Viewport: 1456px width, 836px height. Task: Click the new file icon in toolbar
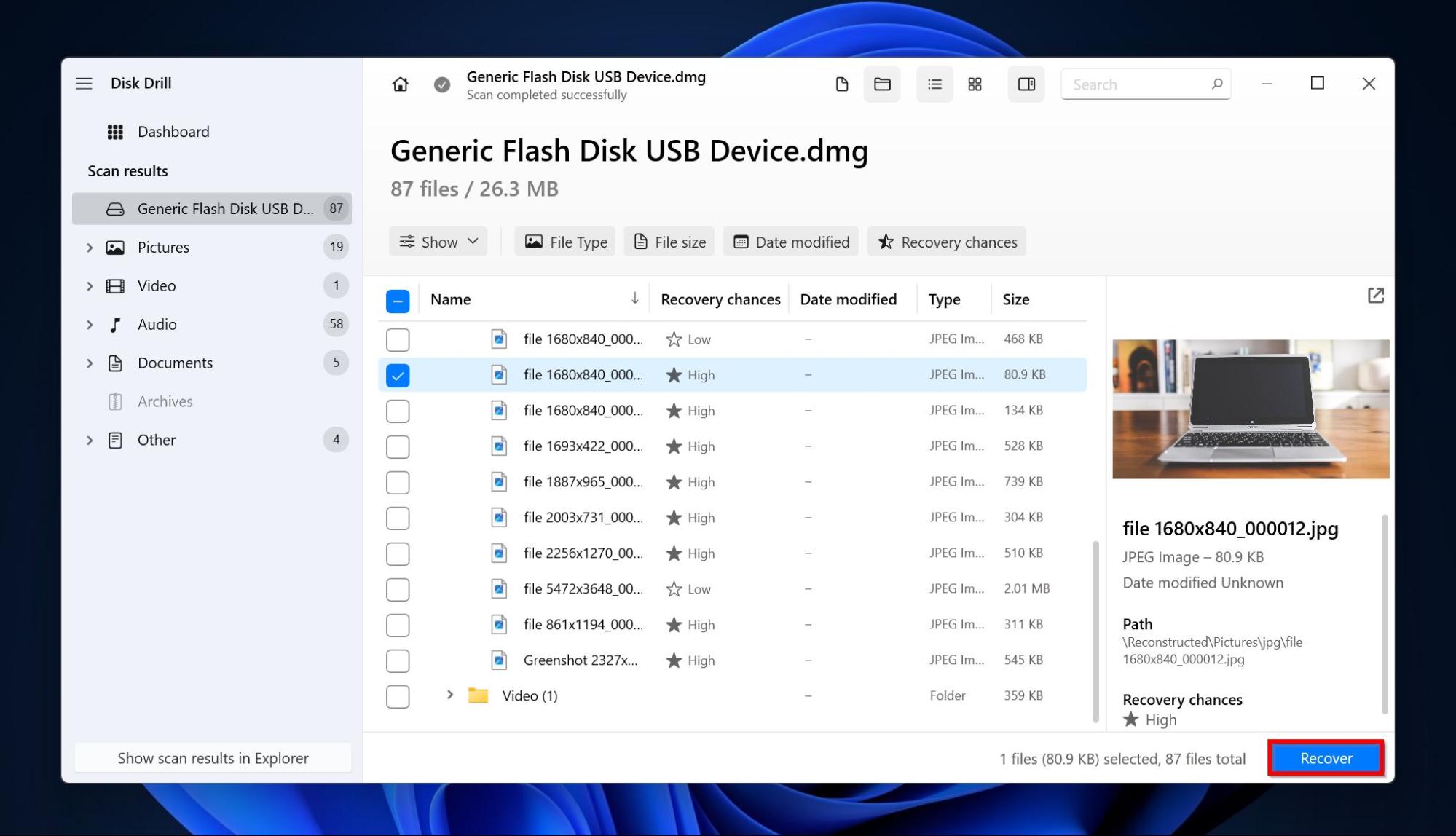pos(841,84)
